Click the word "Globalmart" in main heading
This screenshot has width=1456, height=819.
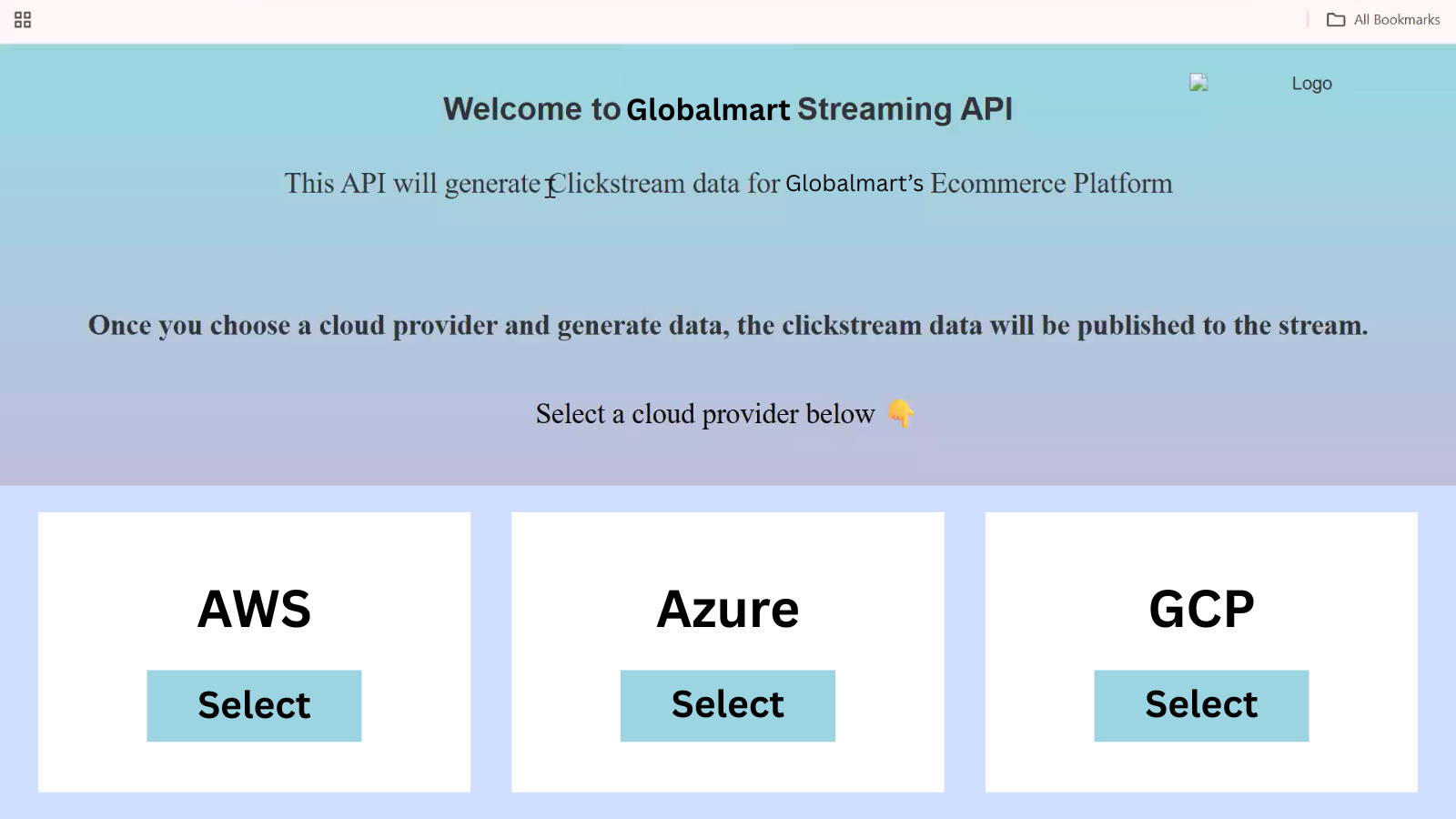pyautogui.click(x=708, y=109)
